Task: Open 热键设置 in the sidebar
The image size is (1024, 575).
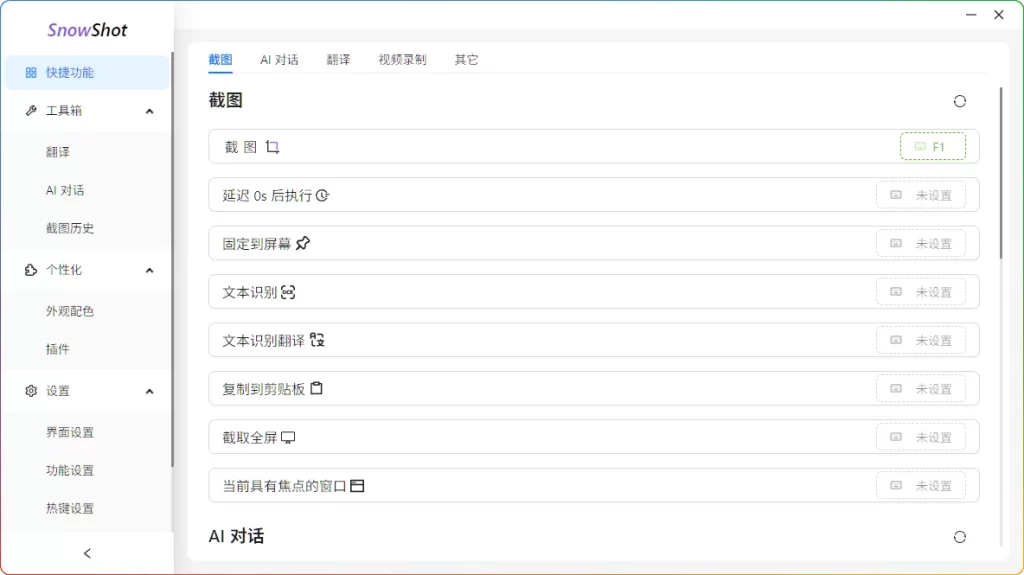Action: 87,508
